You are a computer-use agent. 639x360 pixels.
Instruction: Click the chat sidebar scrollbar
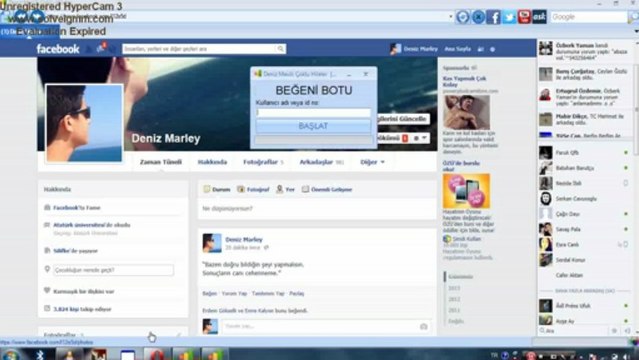point(636,110)
